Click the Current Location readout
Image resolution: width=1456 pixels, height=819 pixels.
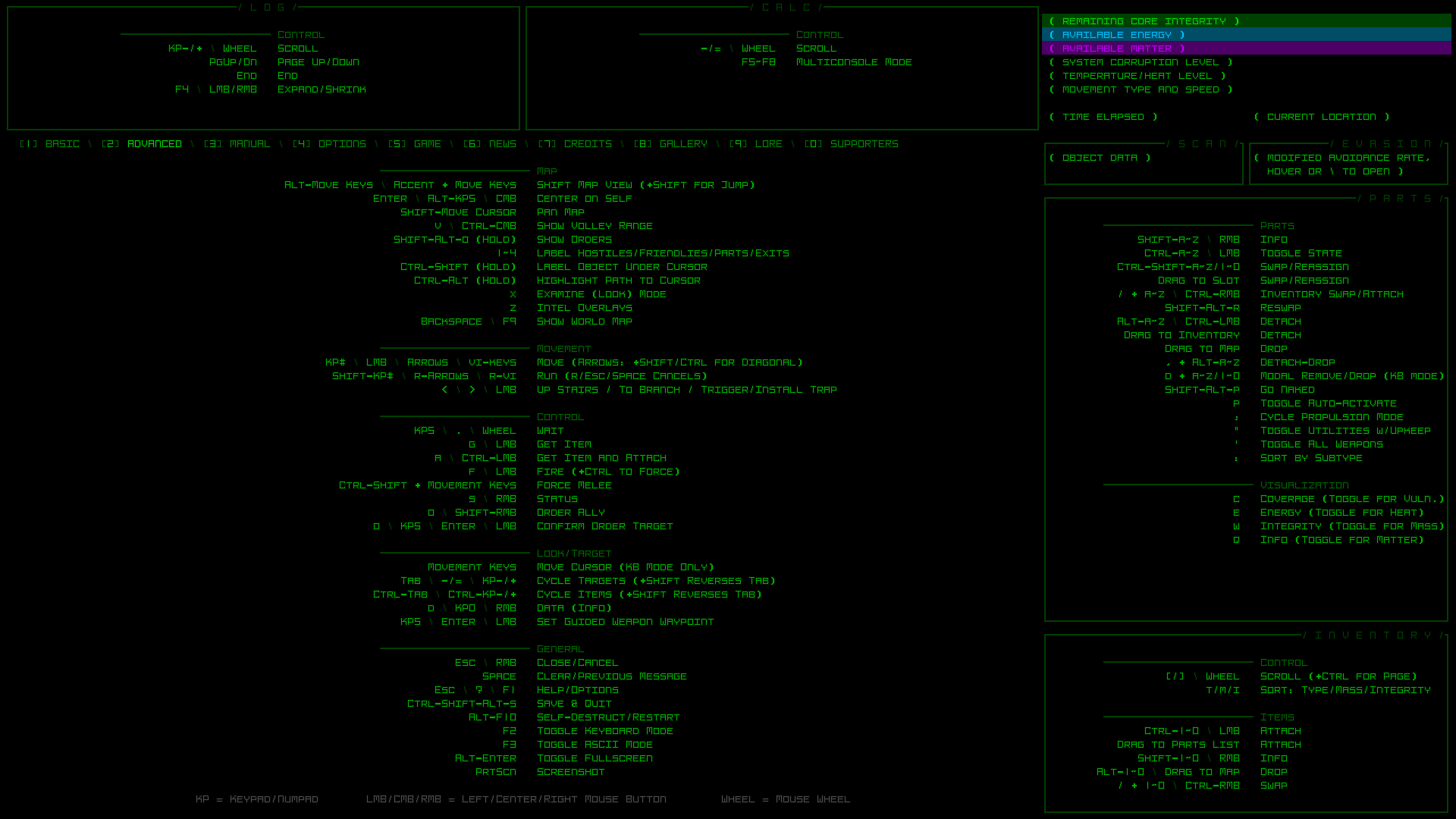(1321, 117)
